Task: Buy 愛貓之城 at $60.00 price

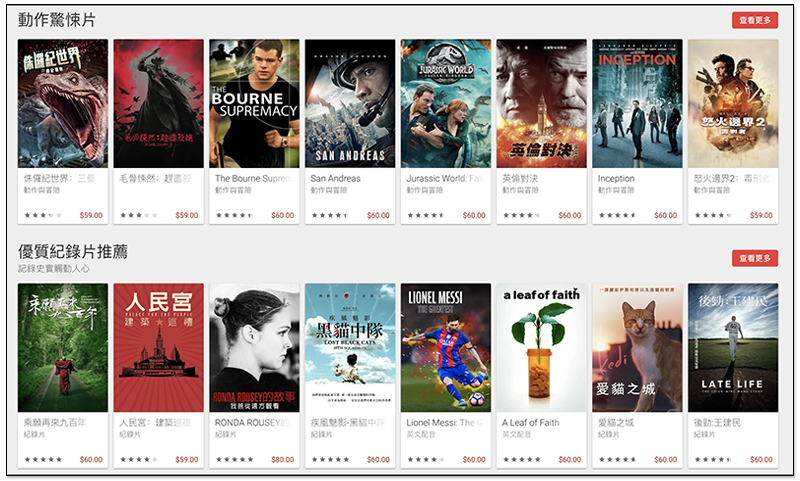Action: (x=665, y=460)
